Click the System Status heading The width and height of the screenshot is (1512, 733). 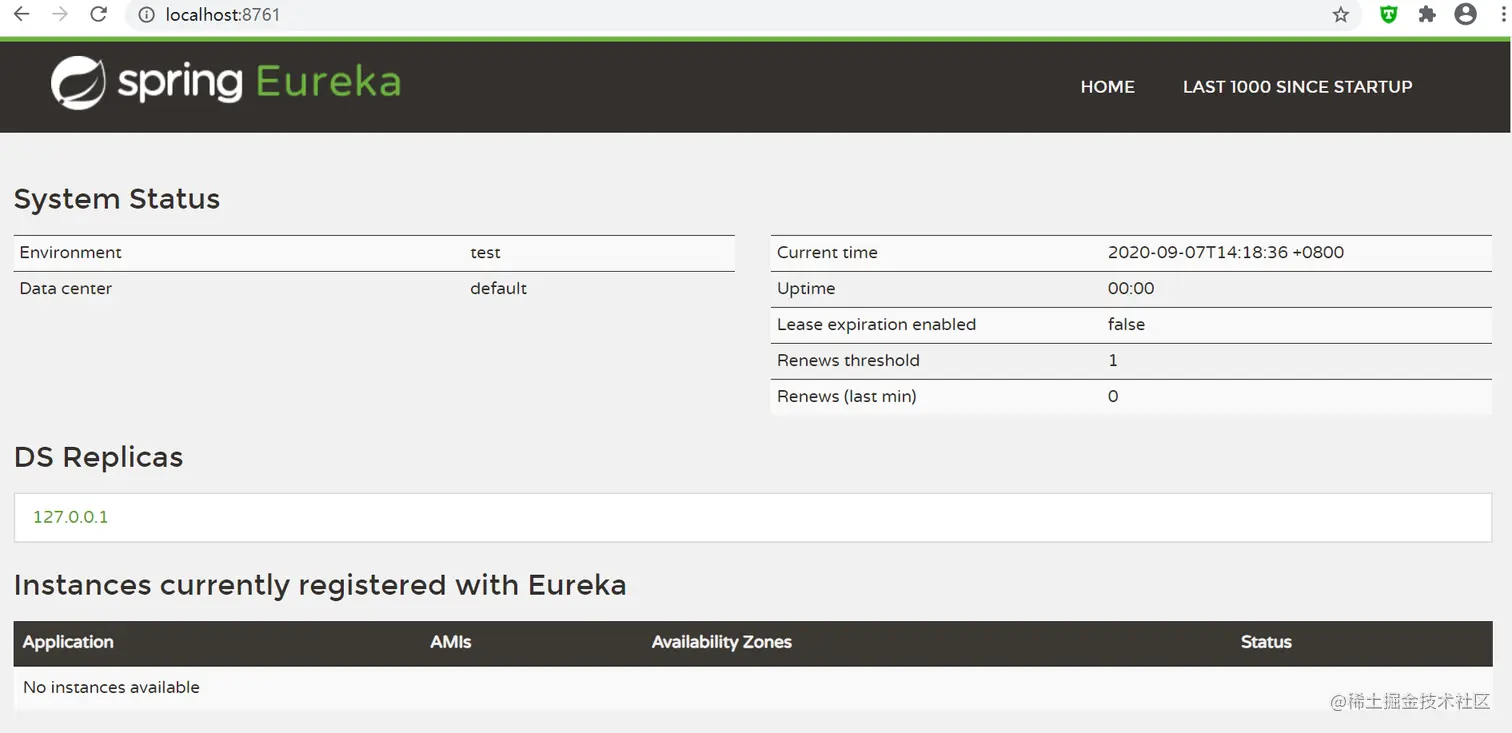[x=117, y=199]
